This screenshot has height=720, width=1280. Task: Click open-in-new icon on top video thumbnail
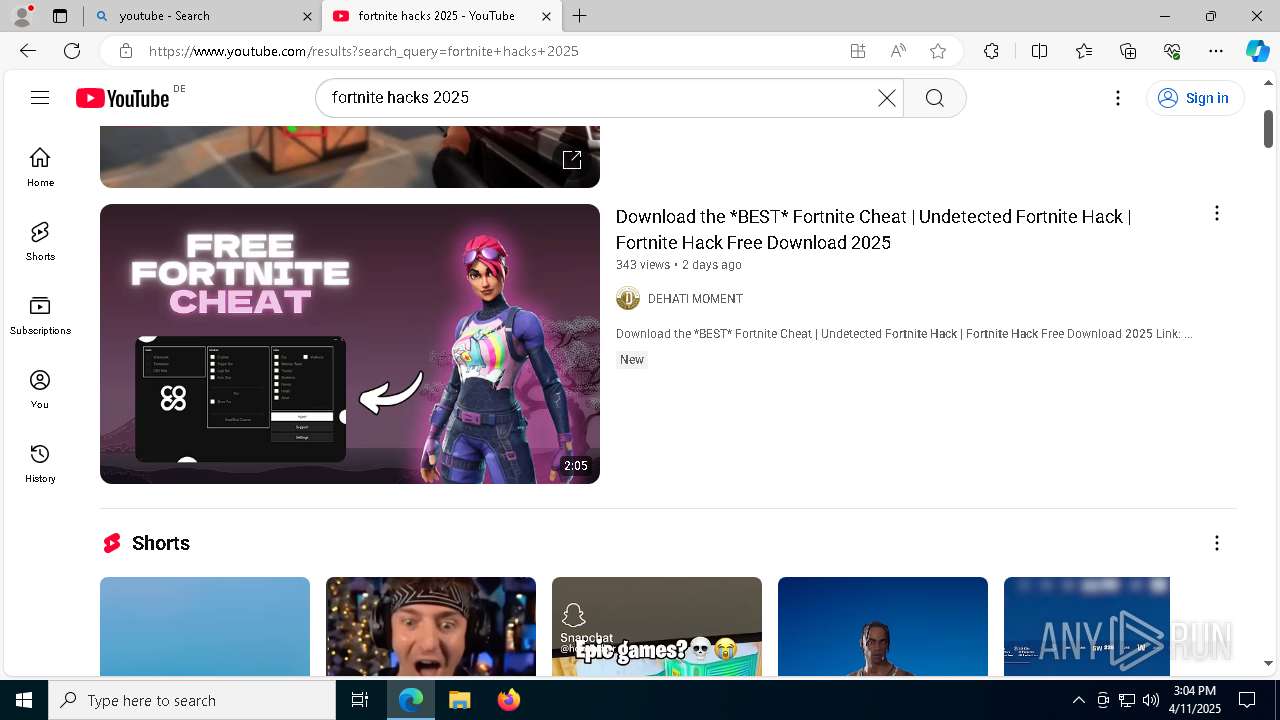[572, 160]
